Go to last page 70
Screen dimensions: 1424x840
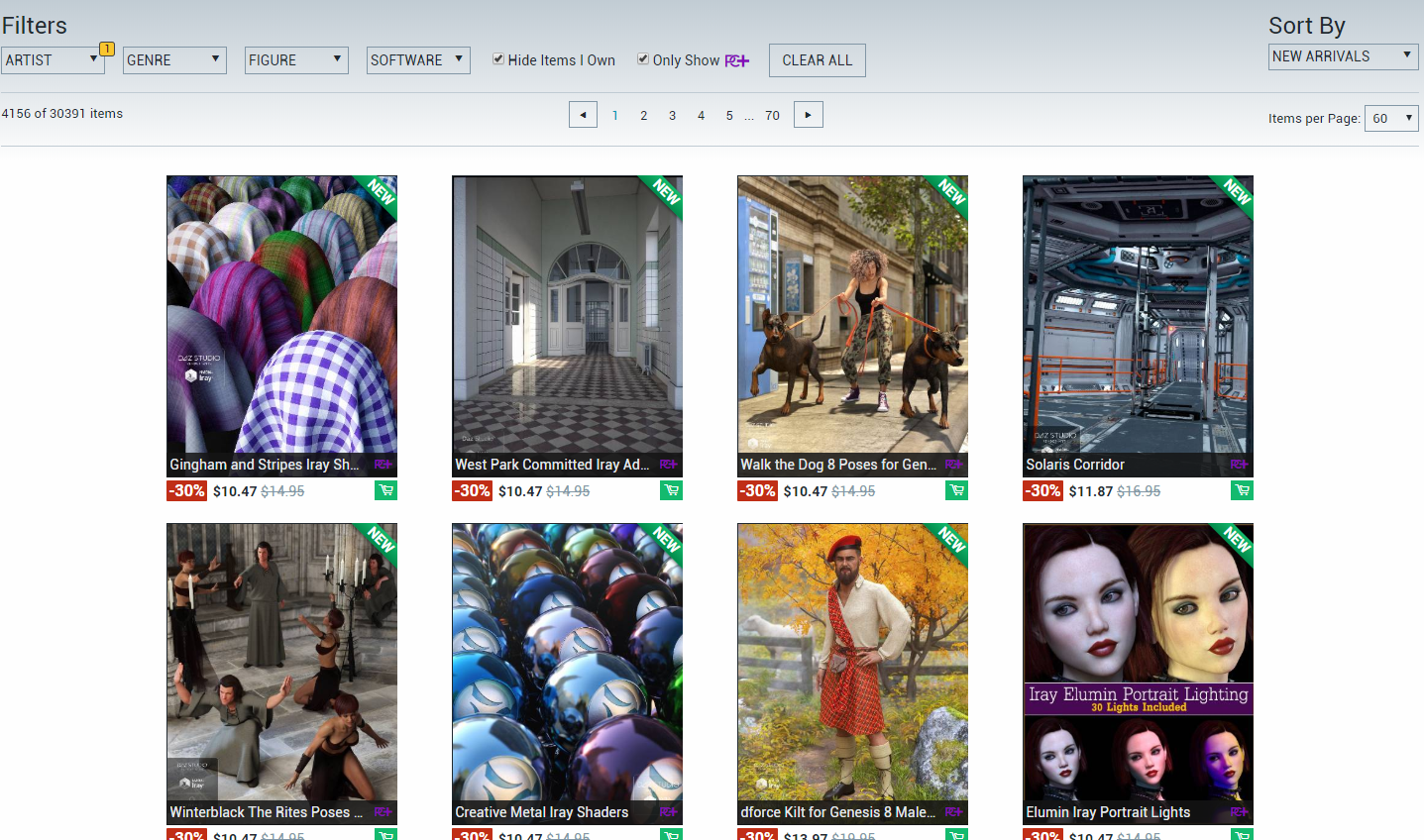click(x=772, y=116)
